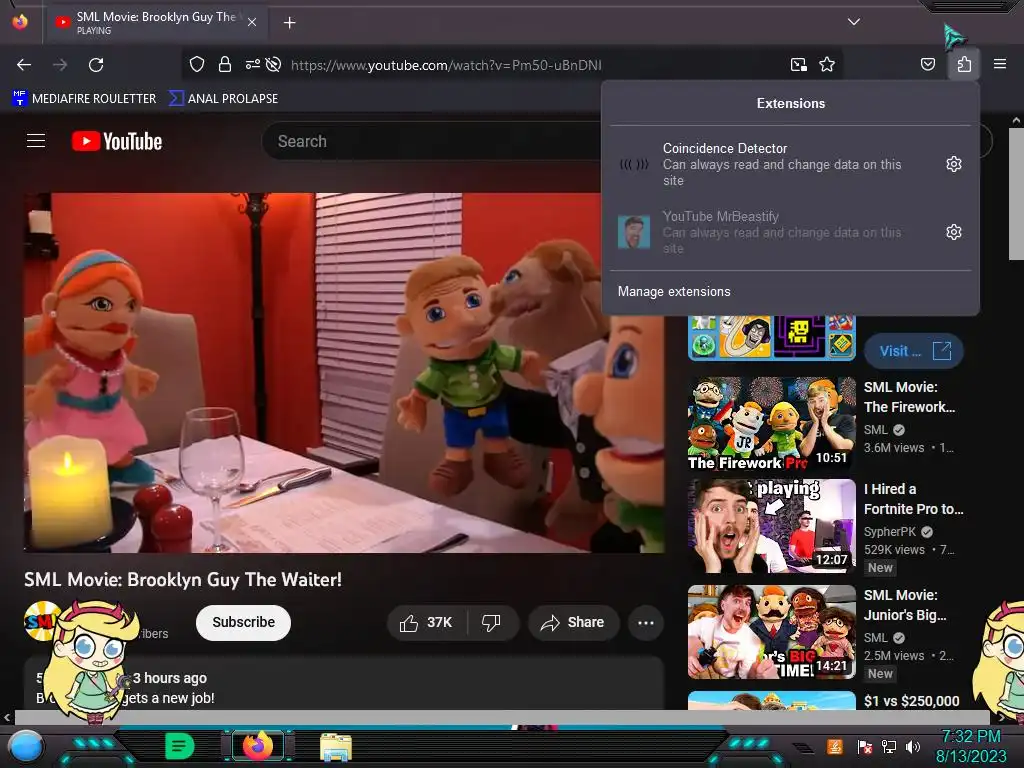The image size is (1024, 768).
Task: Click the YouTube Search input field
Action: coord(431,141)
